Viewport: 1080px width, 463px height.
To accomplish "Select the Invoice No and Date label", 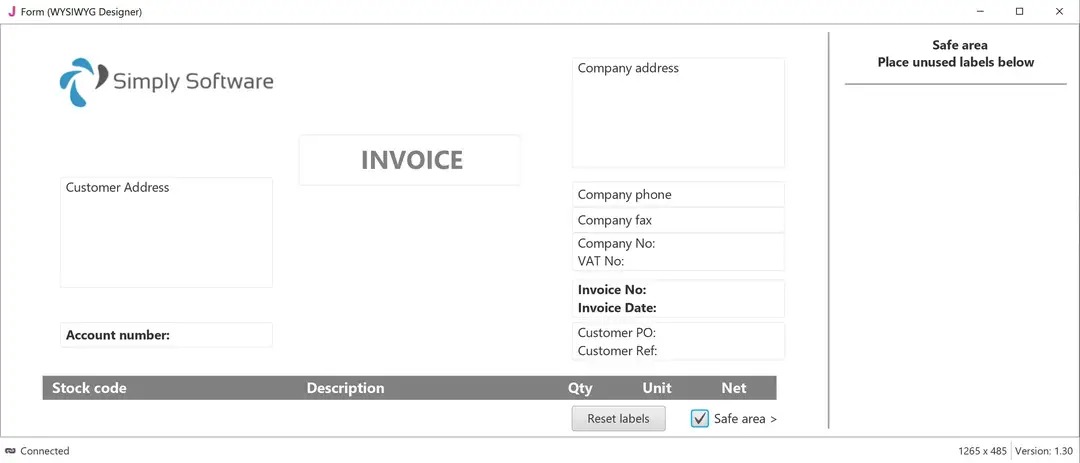I will (x=678, y=299).
